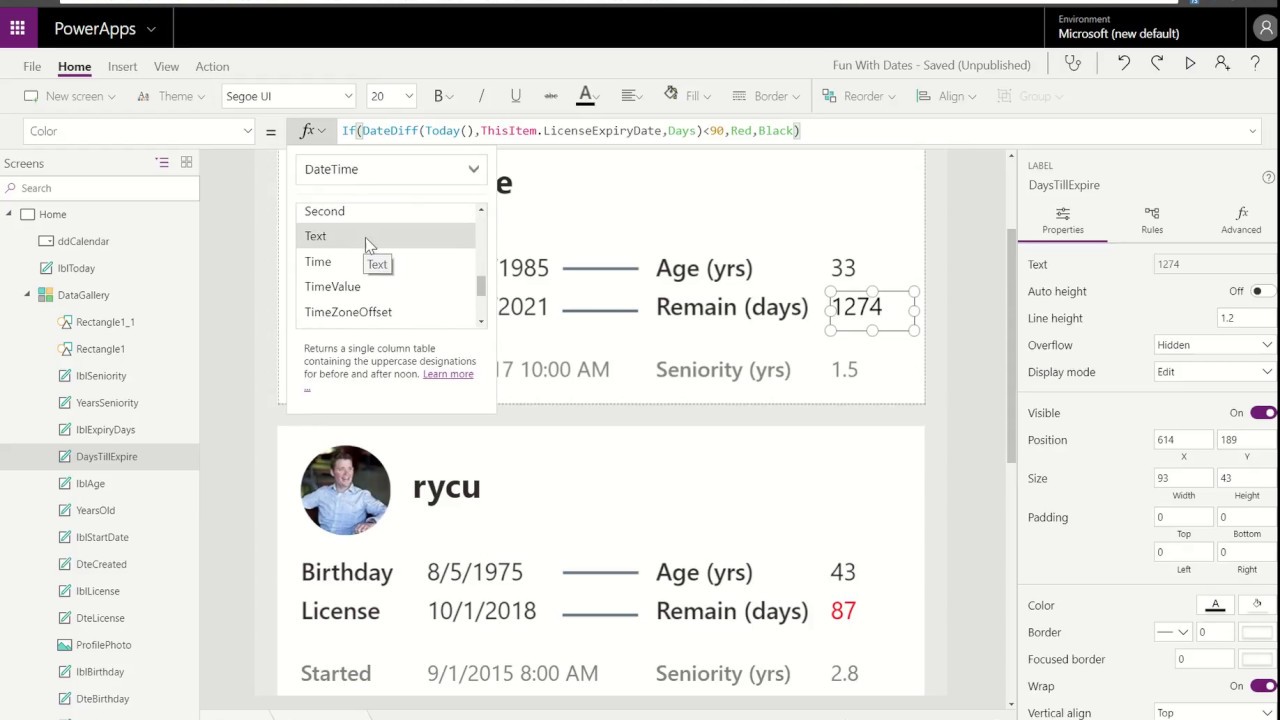Image resolution: width=1280 pixels, height=720 pixels.
Task: Open the Insert menu tab
Action: coord(122,67)
